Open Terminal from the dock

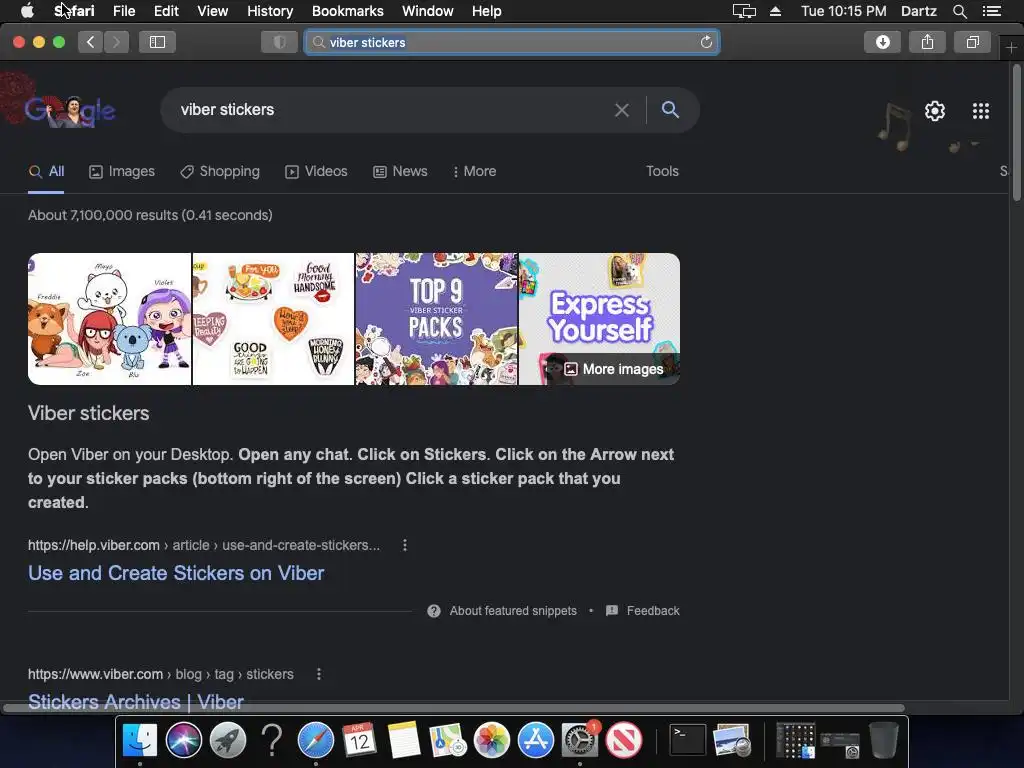(688, 740)
